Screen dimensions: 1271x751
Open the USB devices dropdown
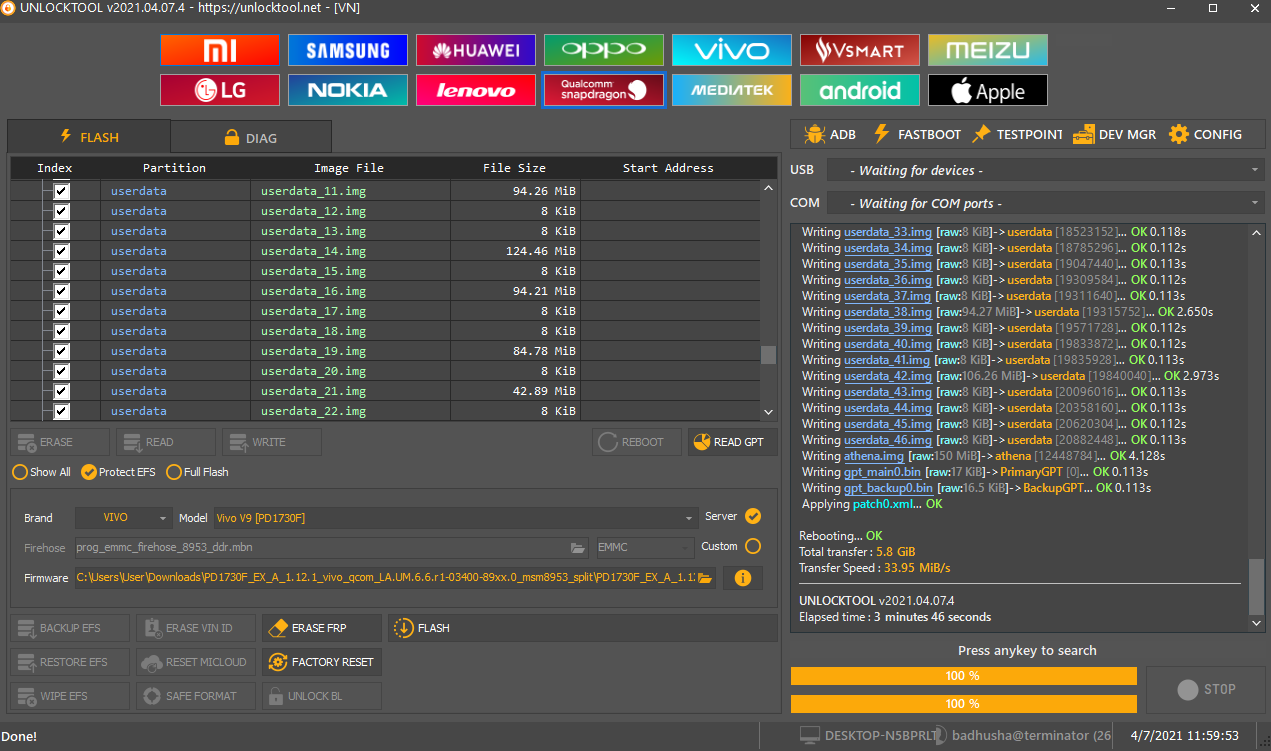click(1046, 170)
